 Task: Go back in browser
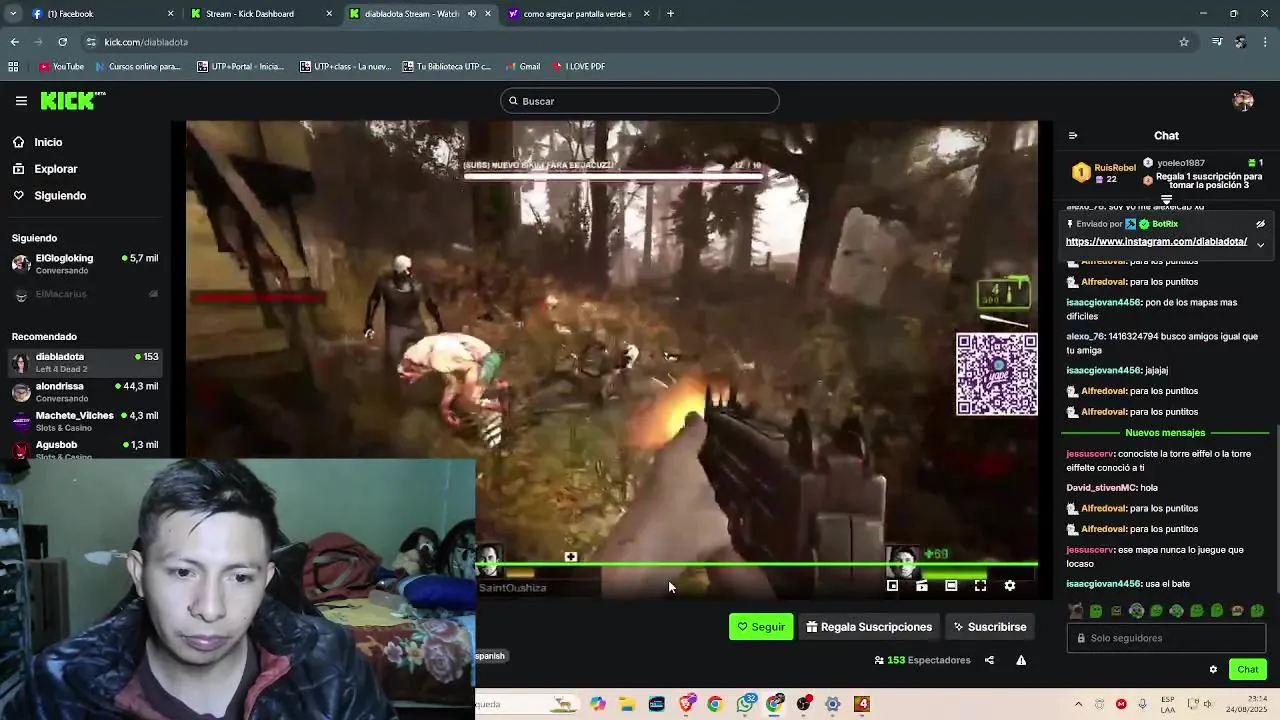click(14, 42)
